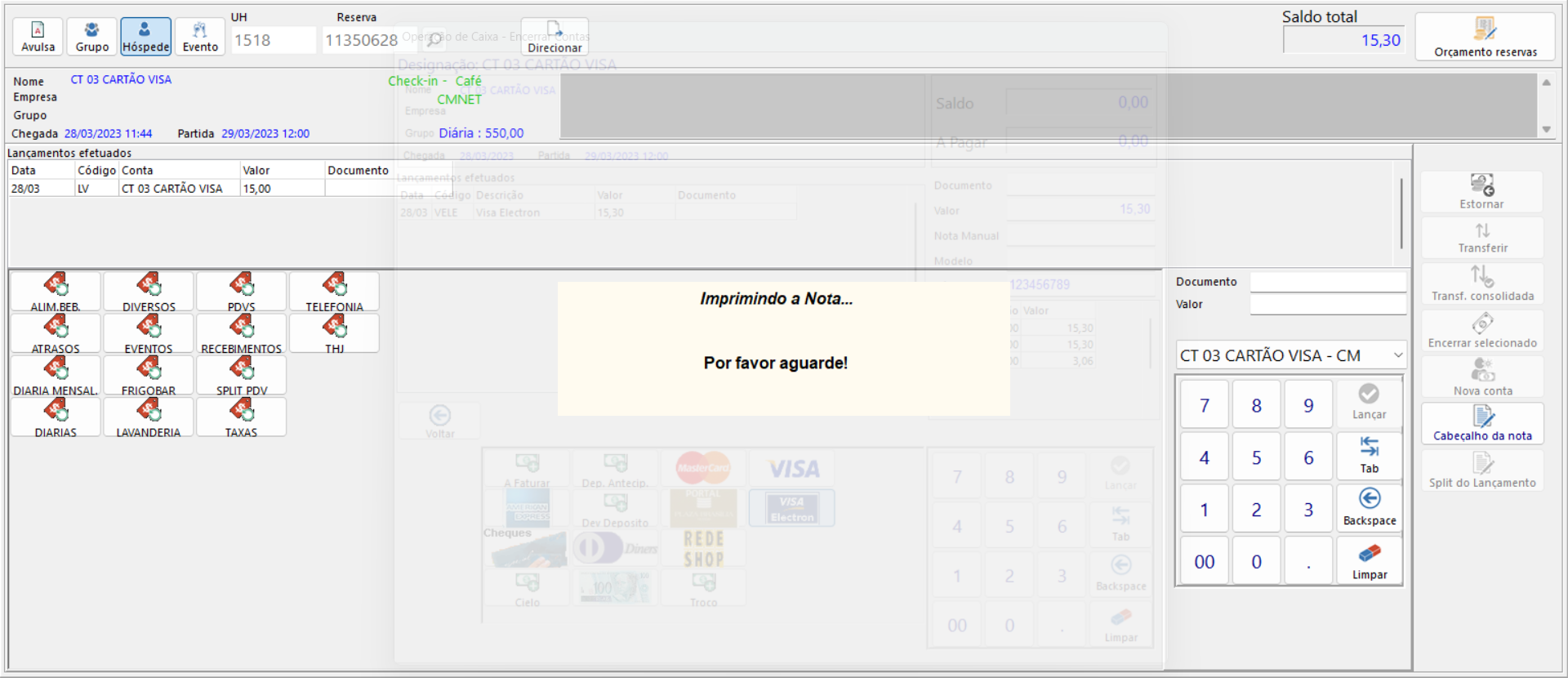Open the TAXAS category
1568x678 pixels.
pyautogui.click(x=242, y=417)
